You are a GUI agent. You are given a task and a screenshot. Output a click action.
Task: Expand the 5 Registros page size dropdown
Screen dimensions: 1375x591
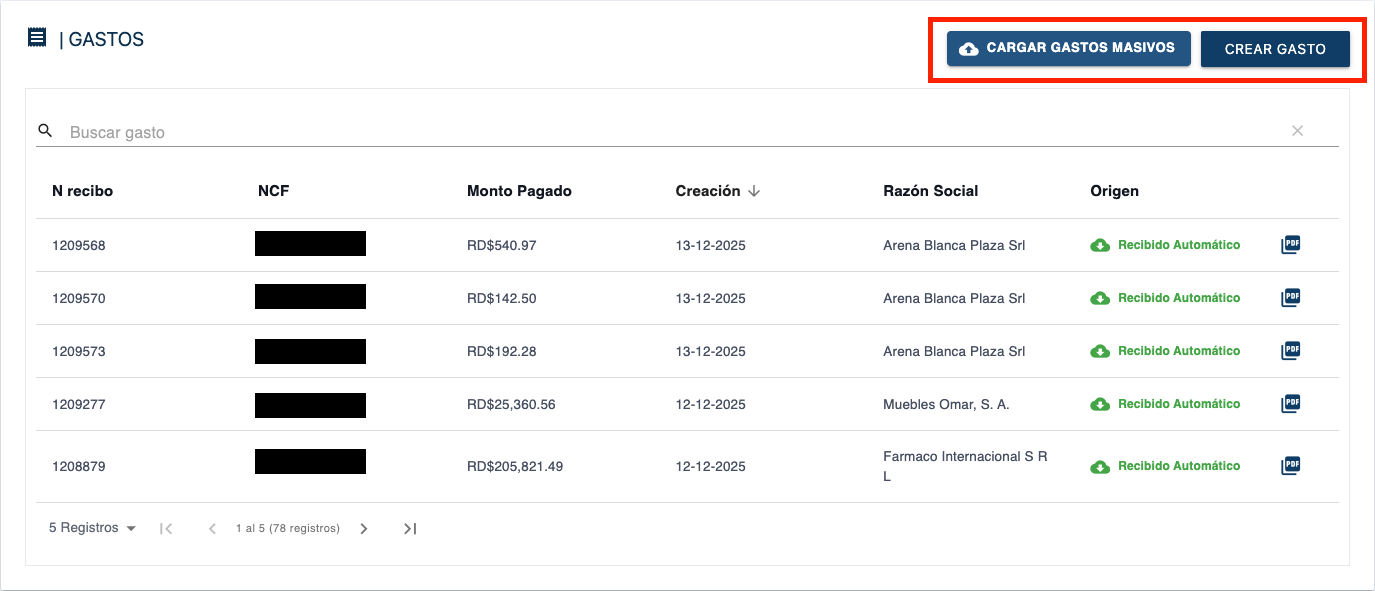click(92, 528)
